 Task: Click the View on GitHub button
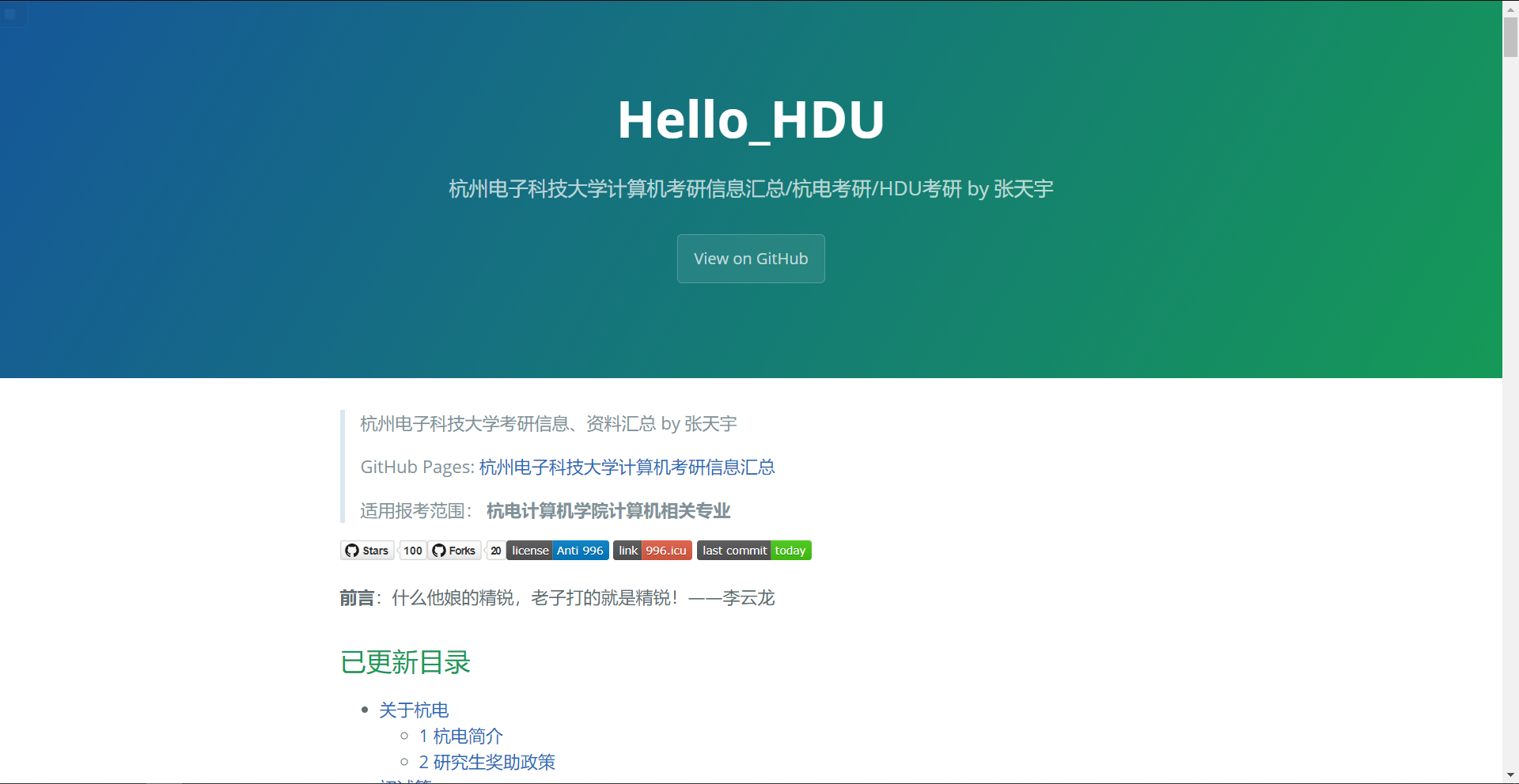tap(751, 259)
